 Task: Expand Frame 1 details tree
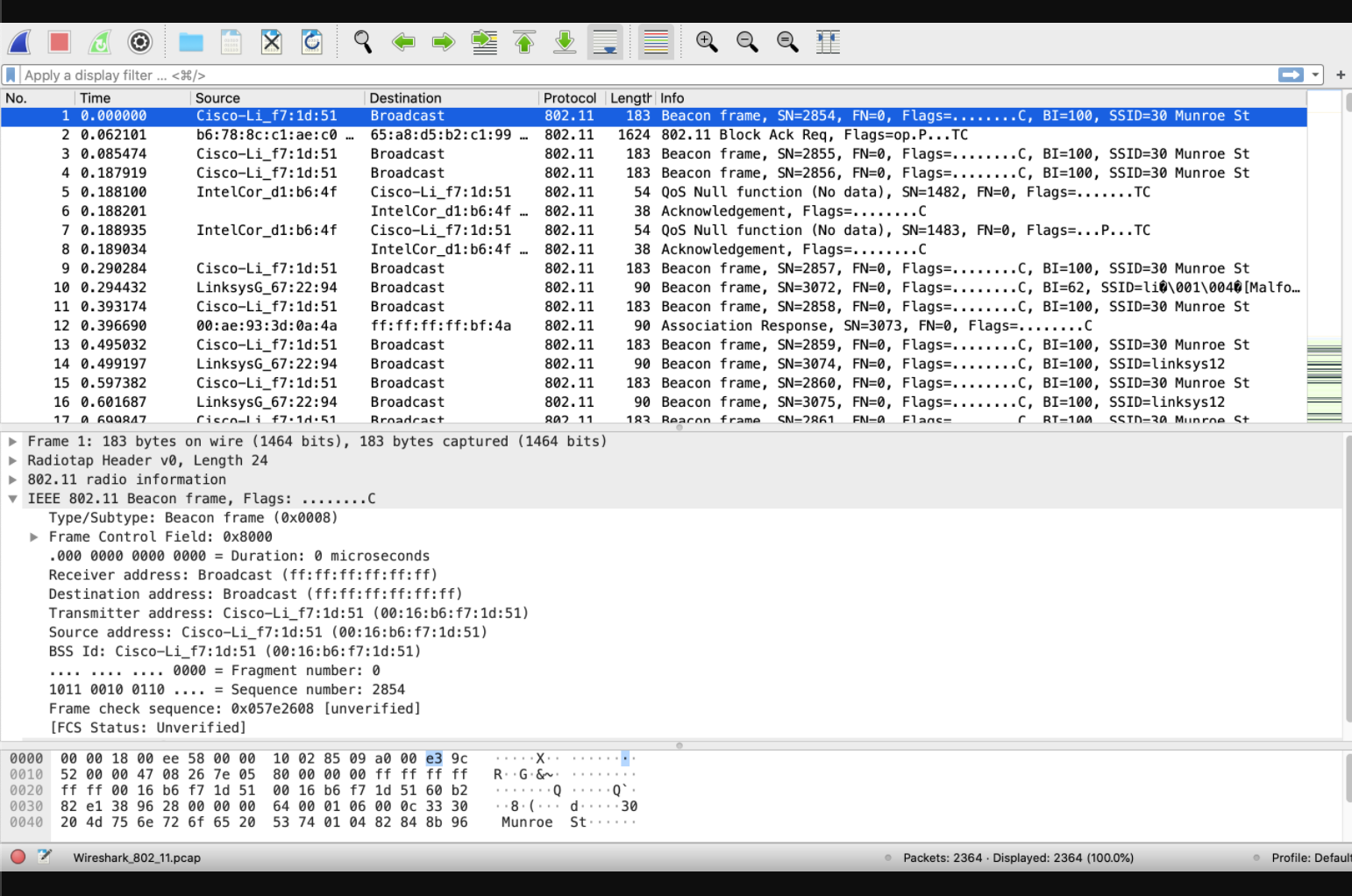tap(13, 441)
